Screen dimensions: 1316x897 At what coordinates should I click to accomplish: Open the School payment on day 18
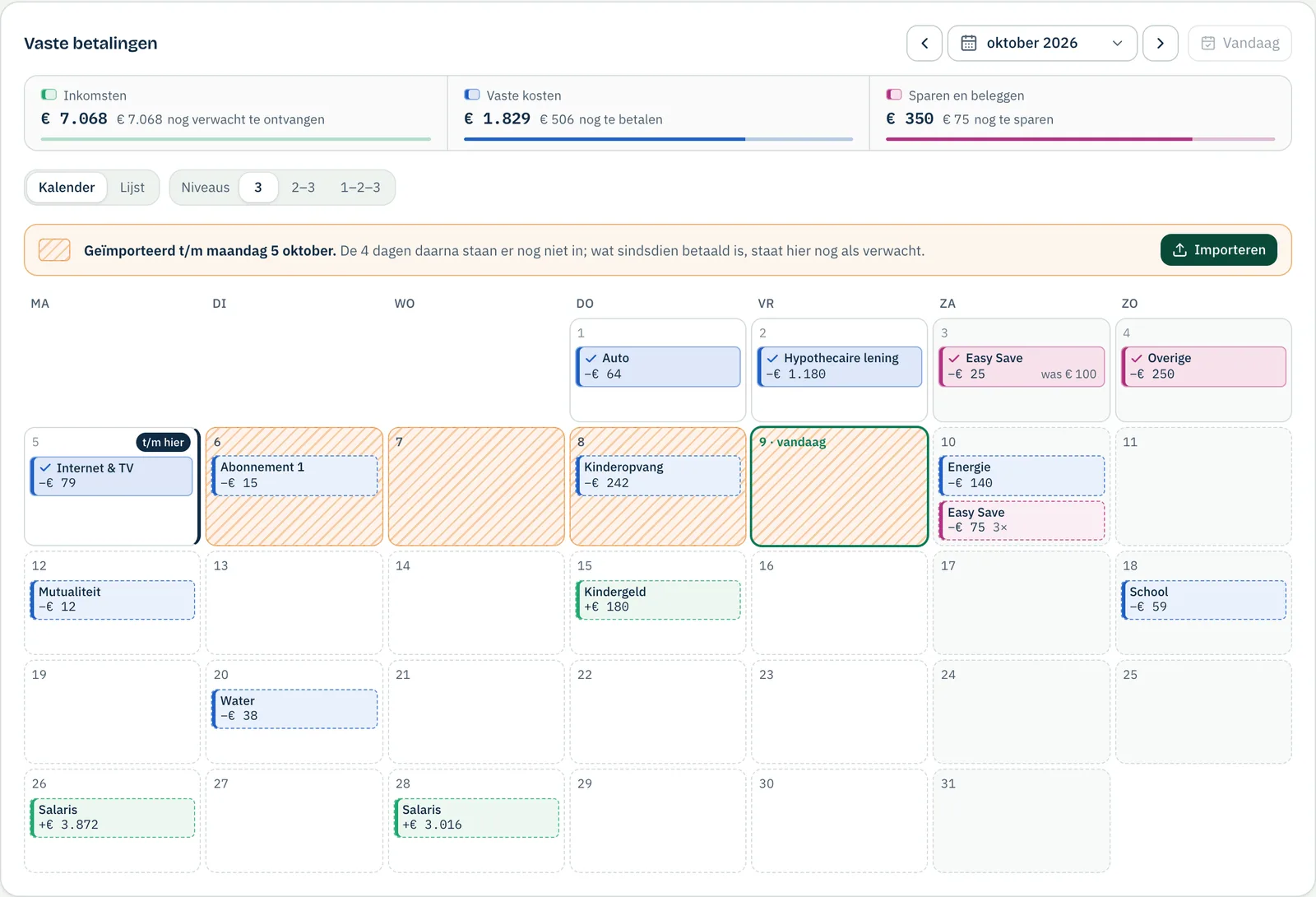point(1204,600)
